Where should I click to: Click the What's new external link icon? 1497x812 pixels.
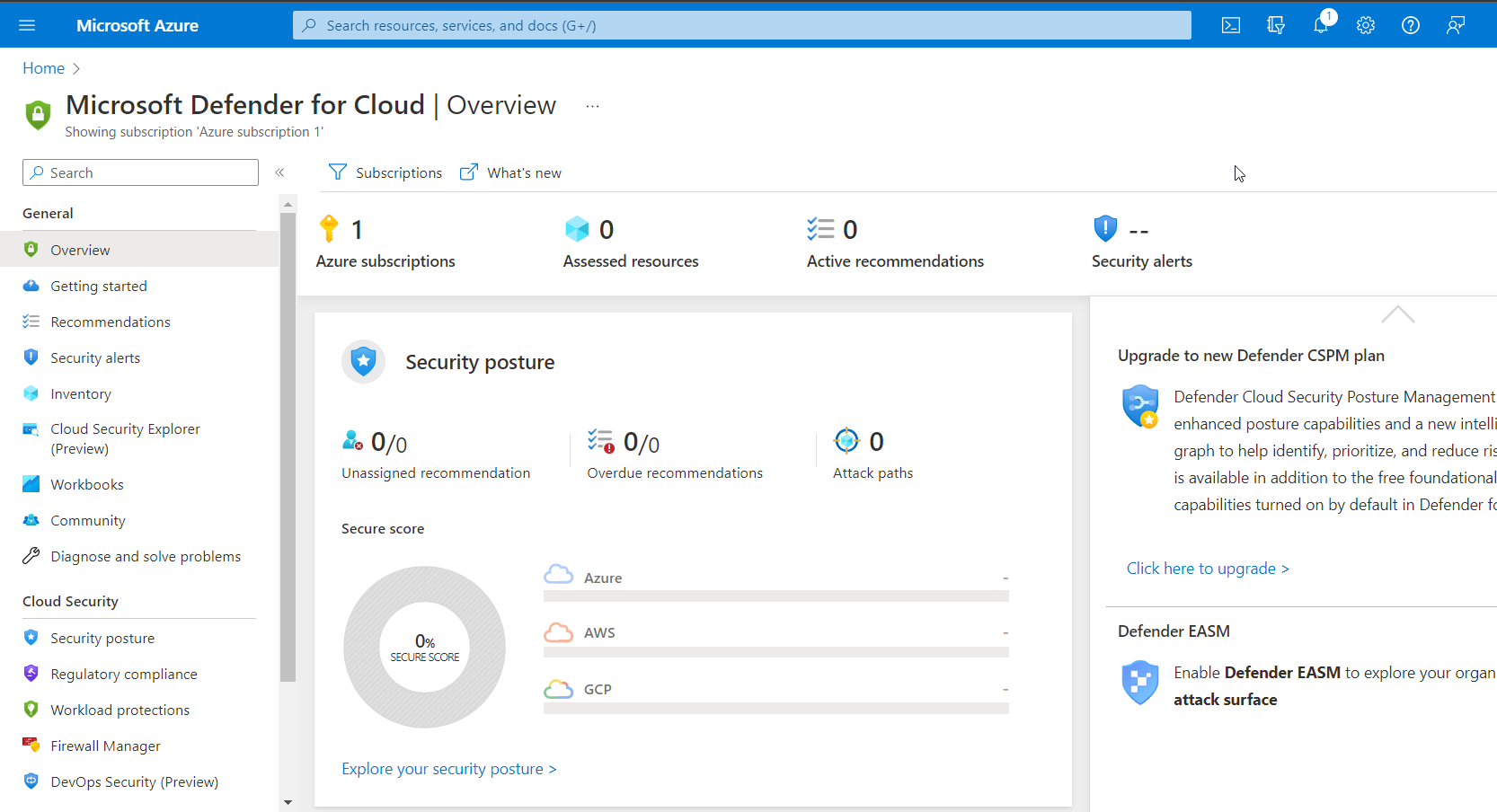[x=469, y=172]
